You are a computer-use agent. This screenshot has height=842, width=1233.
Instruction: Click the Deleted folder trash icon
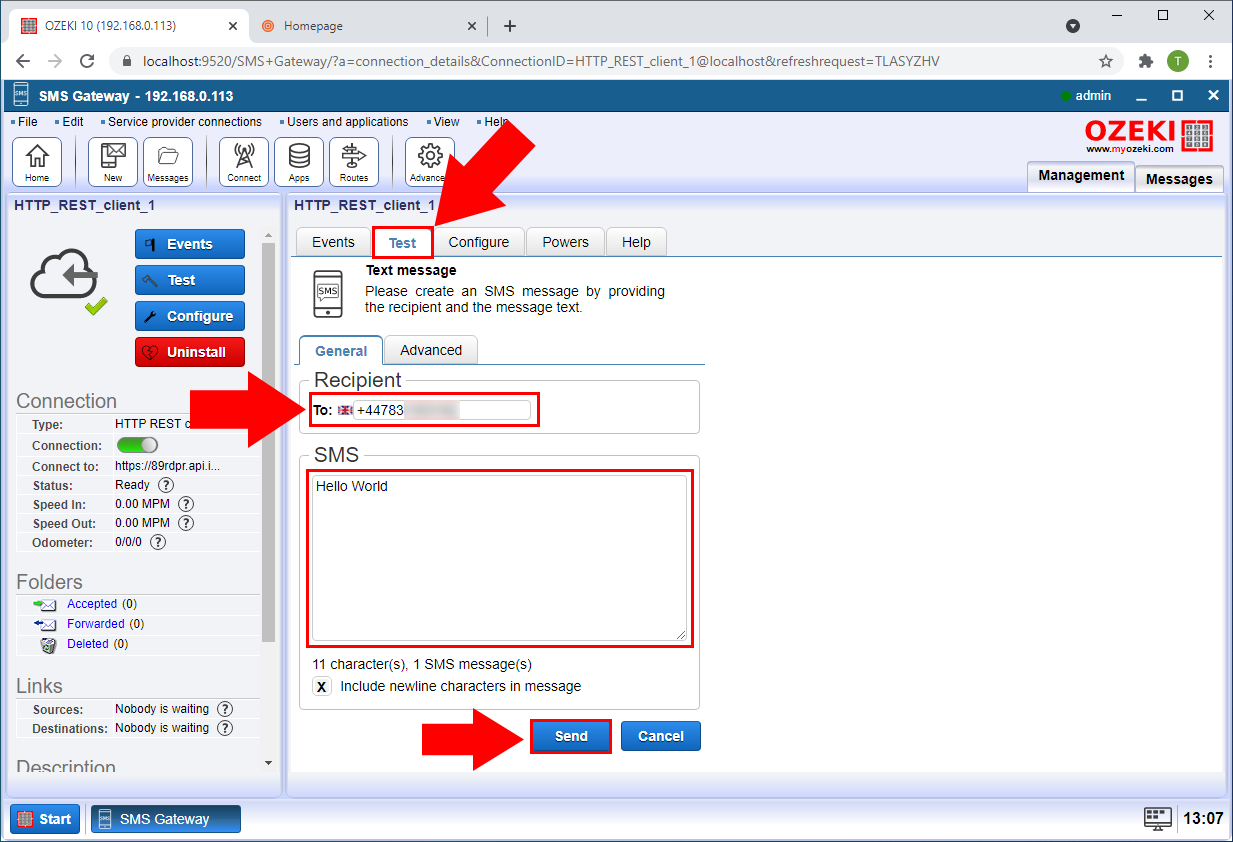point(48,644)
